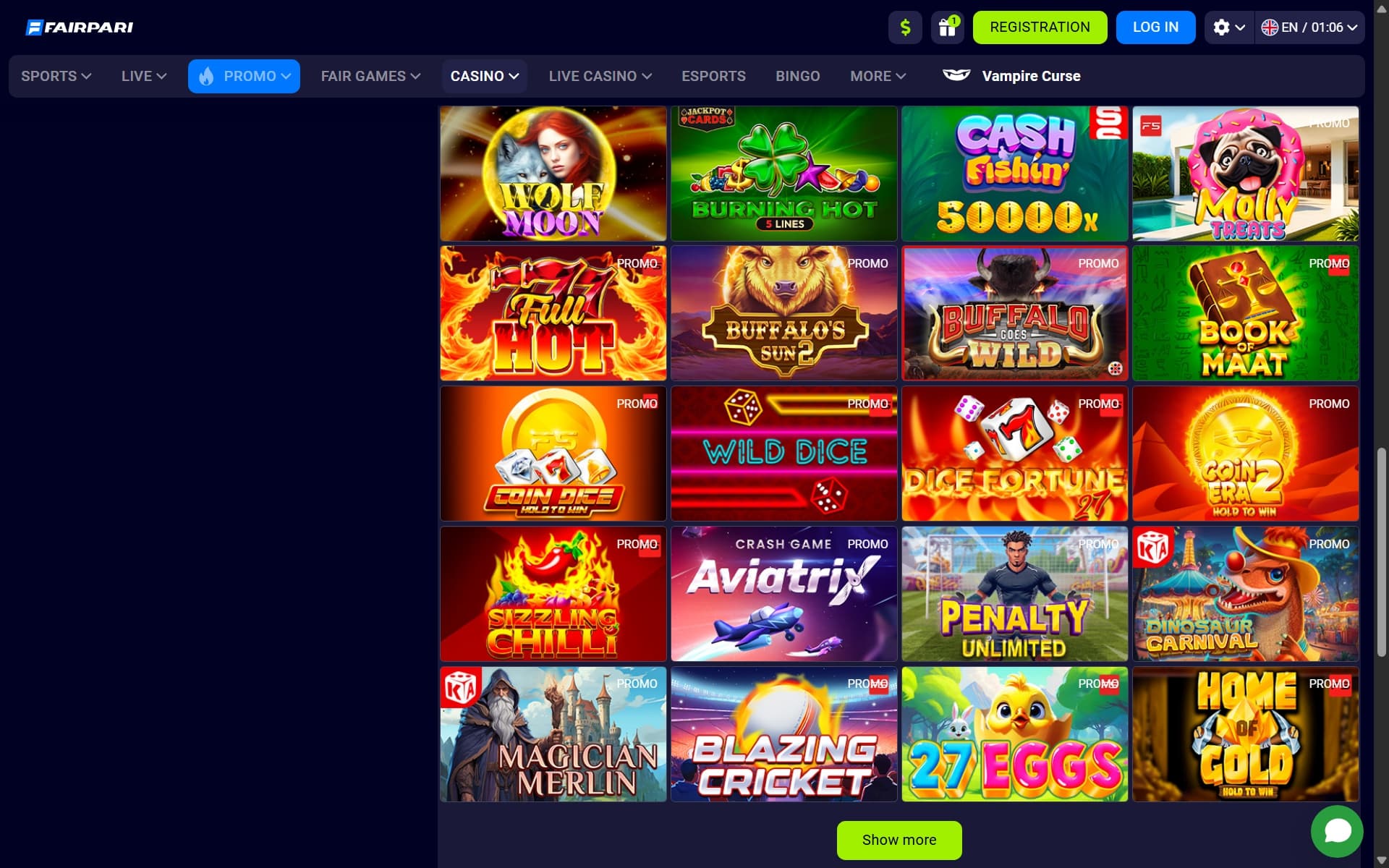Click the Fairpari logo
Image resolution: width=1389 pixels, height=868 pixels.
coord(80,27)
